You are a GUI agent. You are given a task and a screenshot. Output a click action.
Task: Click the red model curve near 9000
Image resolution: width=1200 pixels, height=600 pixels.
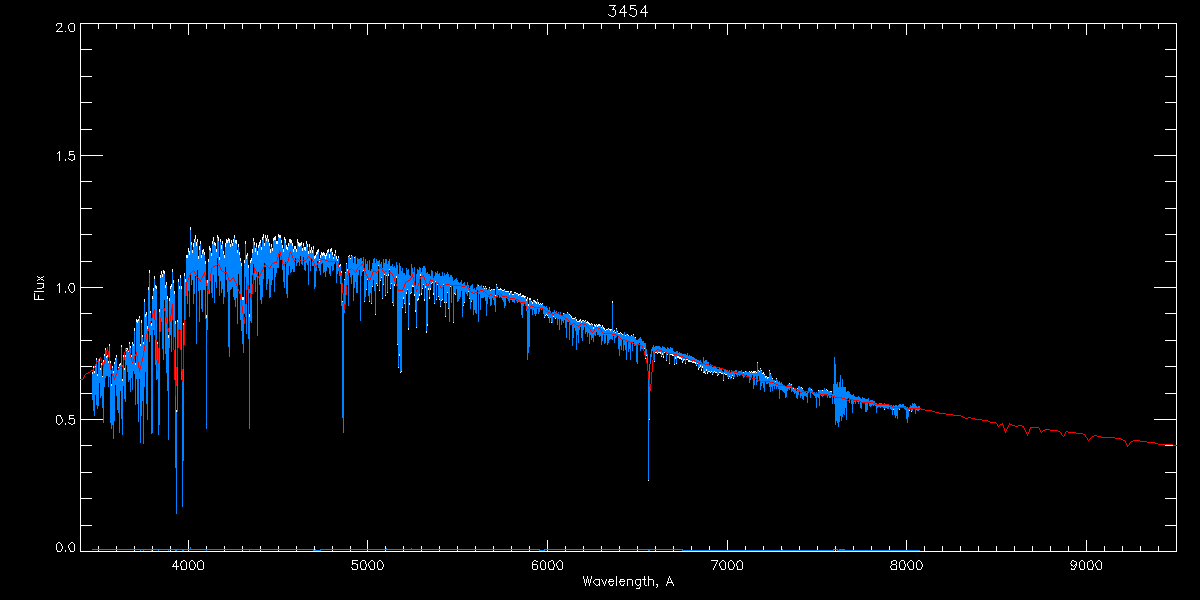tap(1086, 436)
